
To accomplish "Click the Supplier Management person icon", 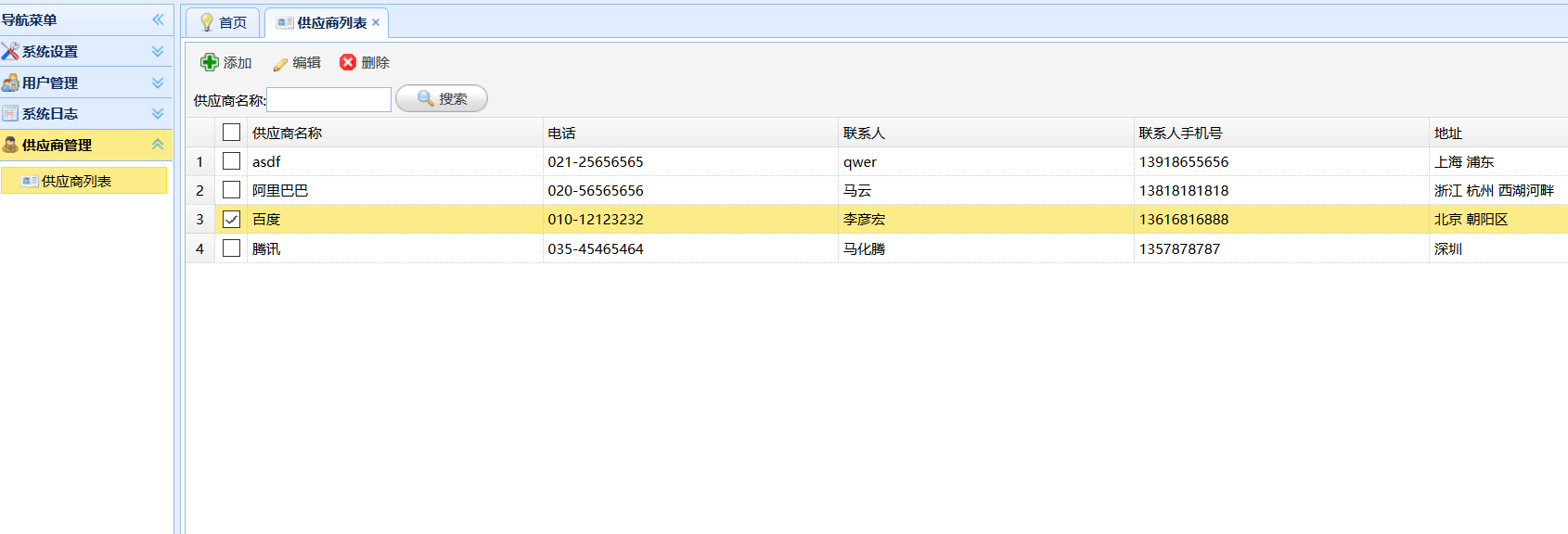I will (x=10, y=145).
